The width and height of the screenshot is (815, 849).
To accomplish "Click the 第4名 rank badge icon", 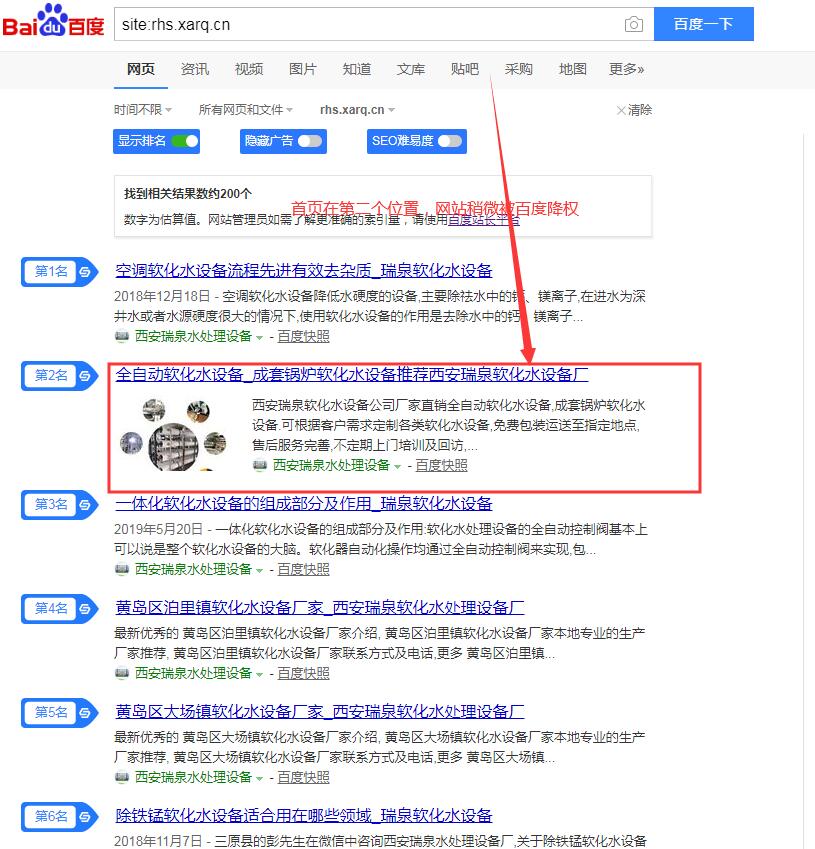I will click(x=59, y=608).
